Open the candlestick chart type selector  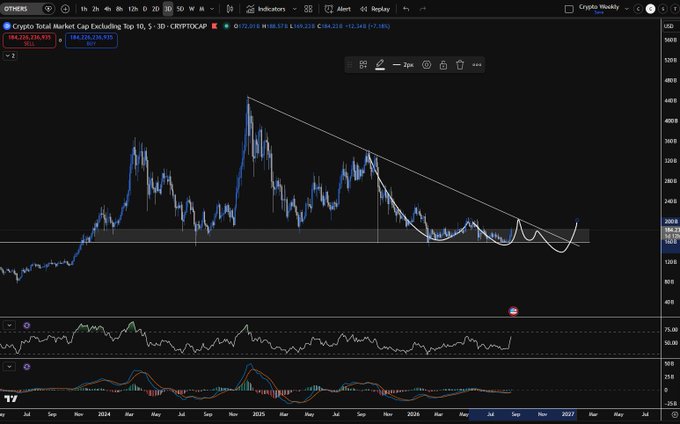point(230,9)
